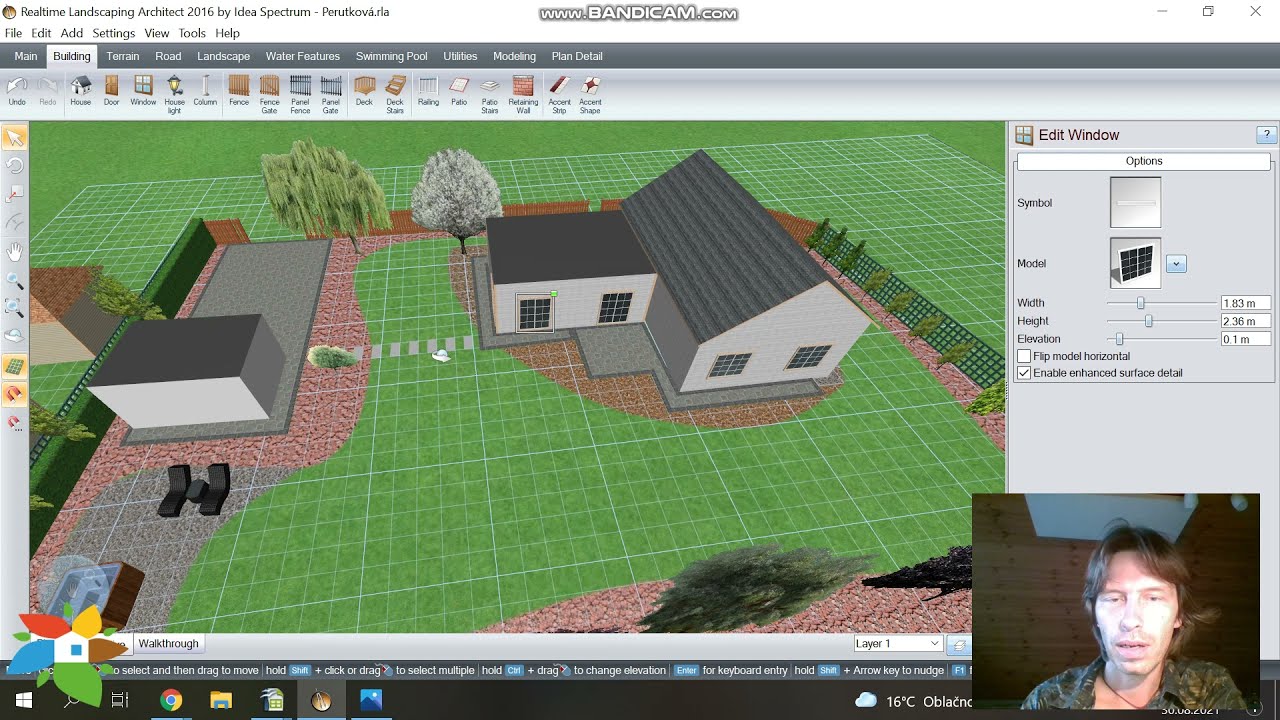Open the Settings menu
This screenshot has height=720, width=1280.
114,33
